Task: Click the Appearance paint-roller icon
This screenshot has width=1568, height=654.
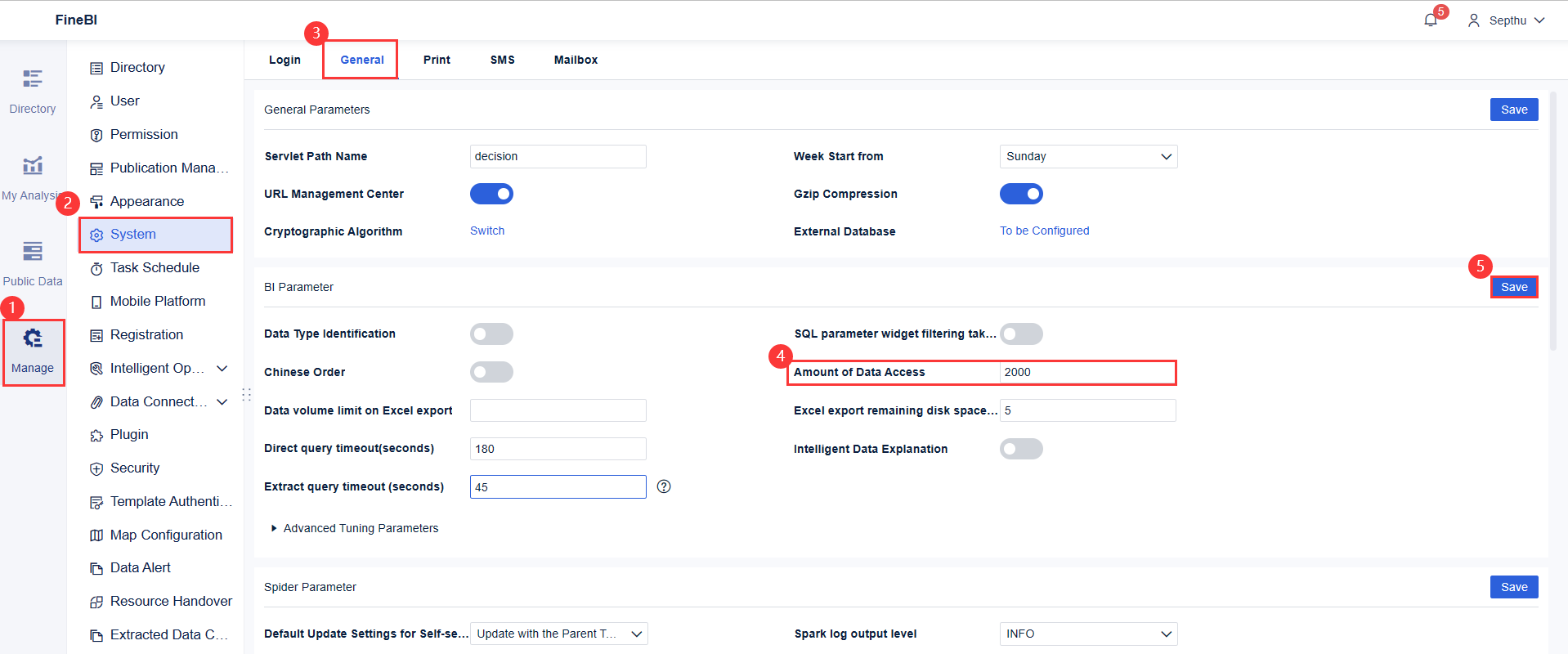Action: click(x=96, y=202)
